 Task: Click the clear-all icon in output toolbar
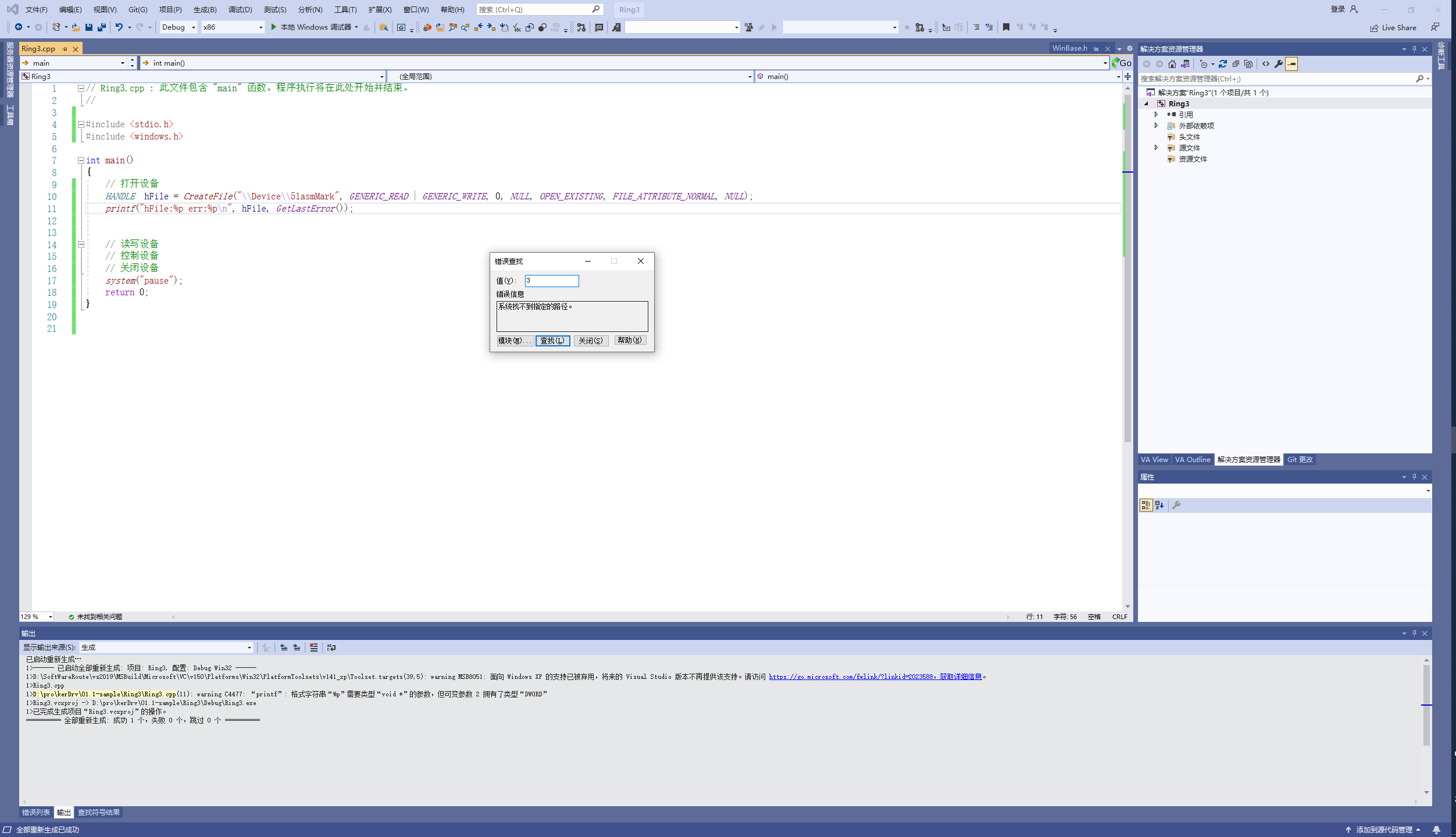313,648
